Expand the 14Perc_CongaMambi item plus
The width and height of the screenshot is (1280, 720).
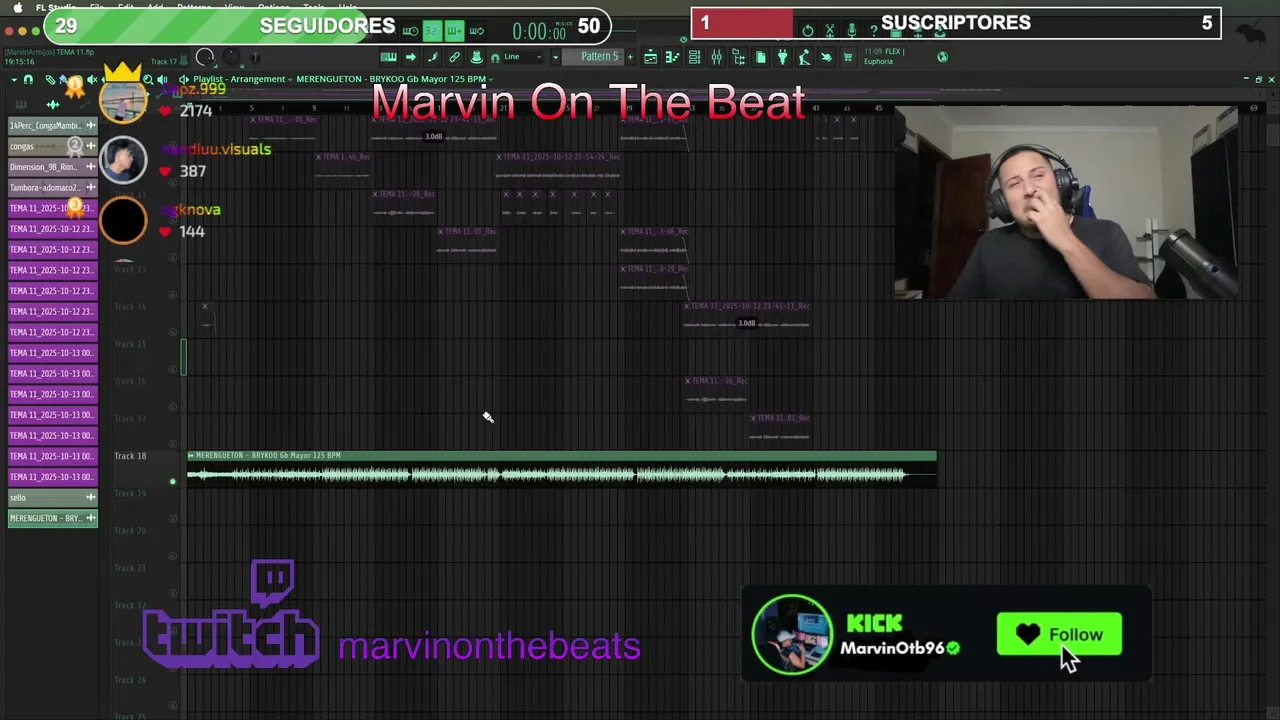[90, 125]
